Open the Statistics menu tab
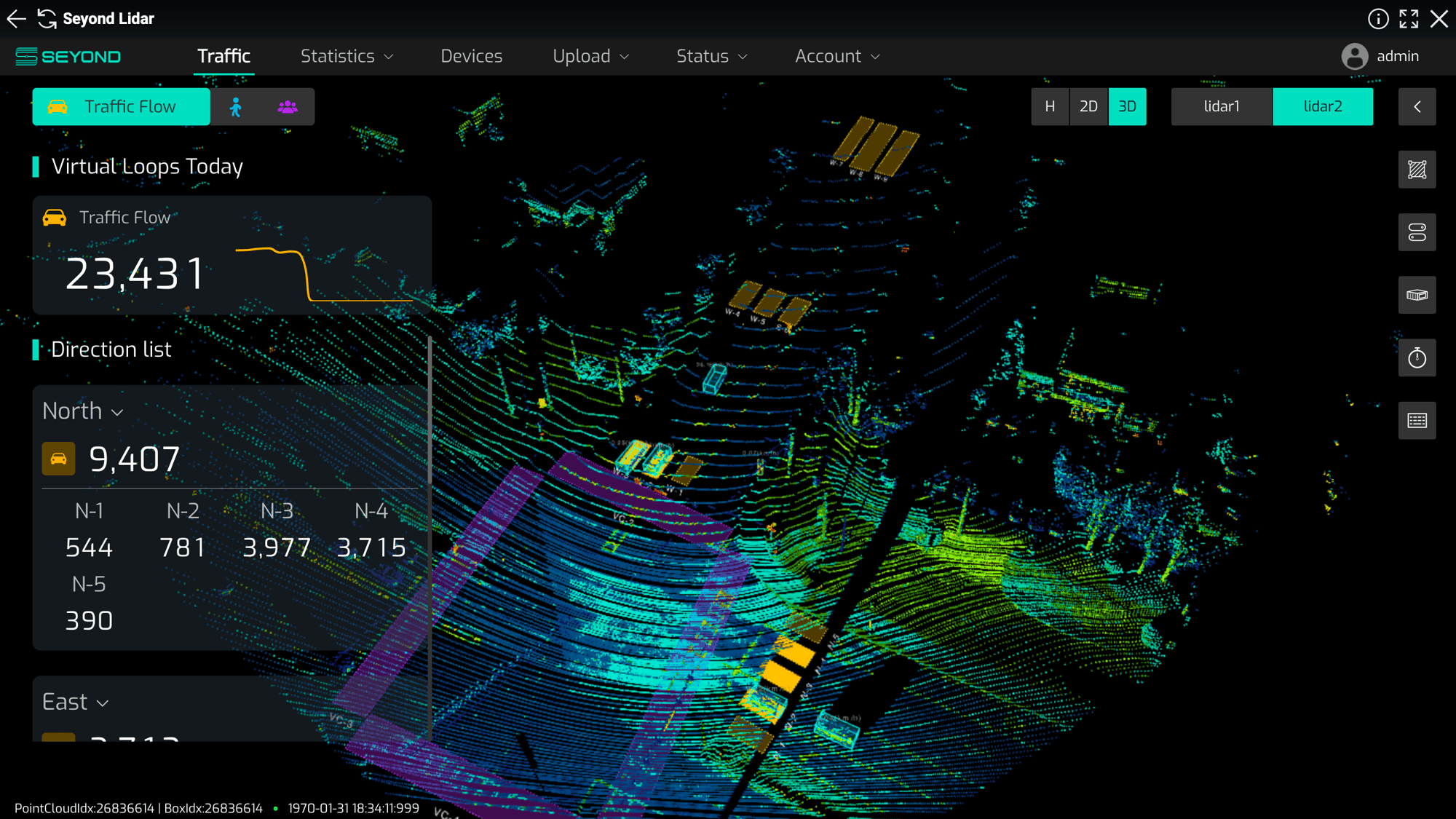1456x819 pixels. pyautogui.click(x=346, y=55)
